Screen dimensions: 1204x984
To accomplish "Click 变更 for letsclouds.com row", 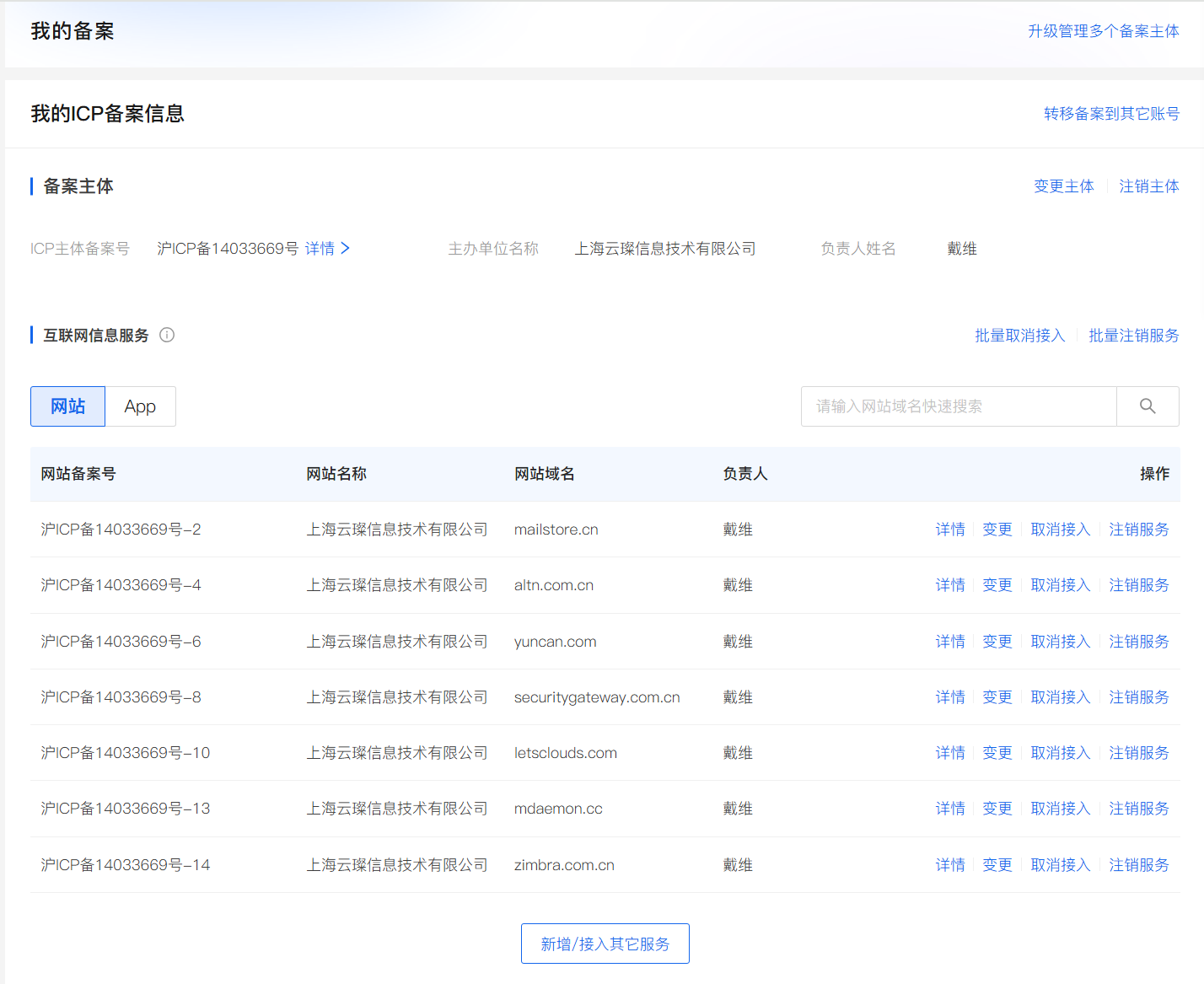I will 997,753.
